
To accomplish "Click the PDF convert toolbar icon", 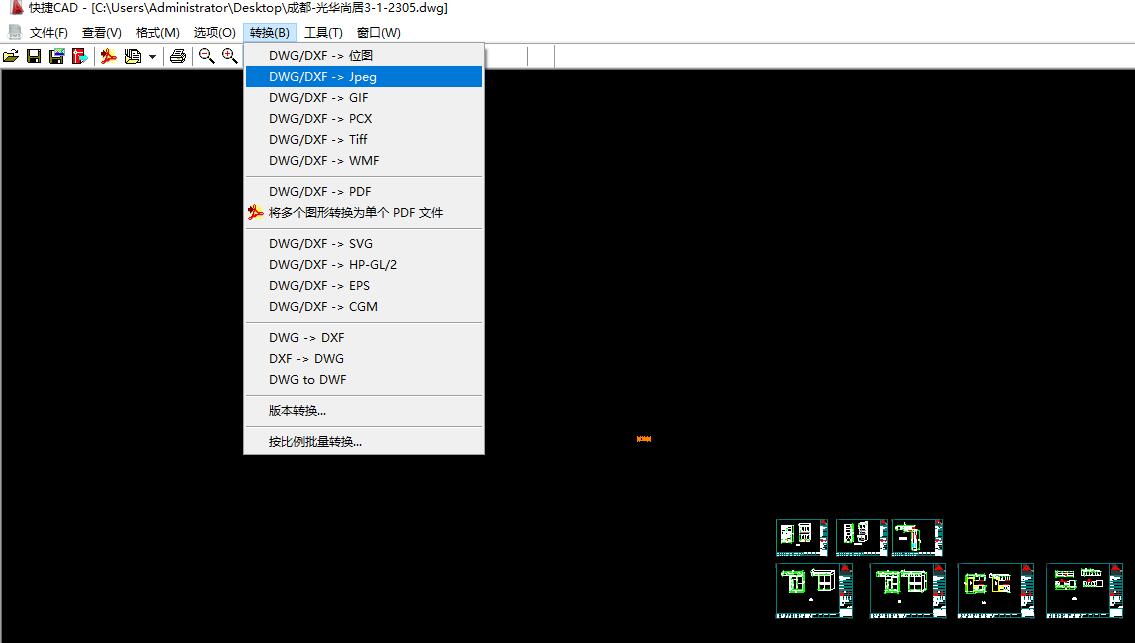I will pos(108,56).
